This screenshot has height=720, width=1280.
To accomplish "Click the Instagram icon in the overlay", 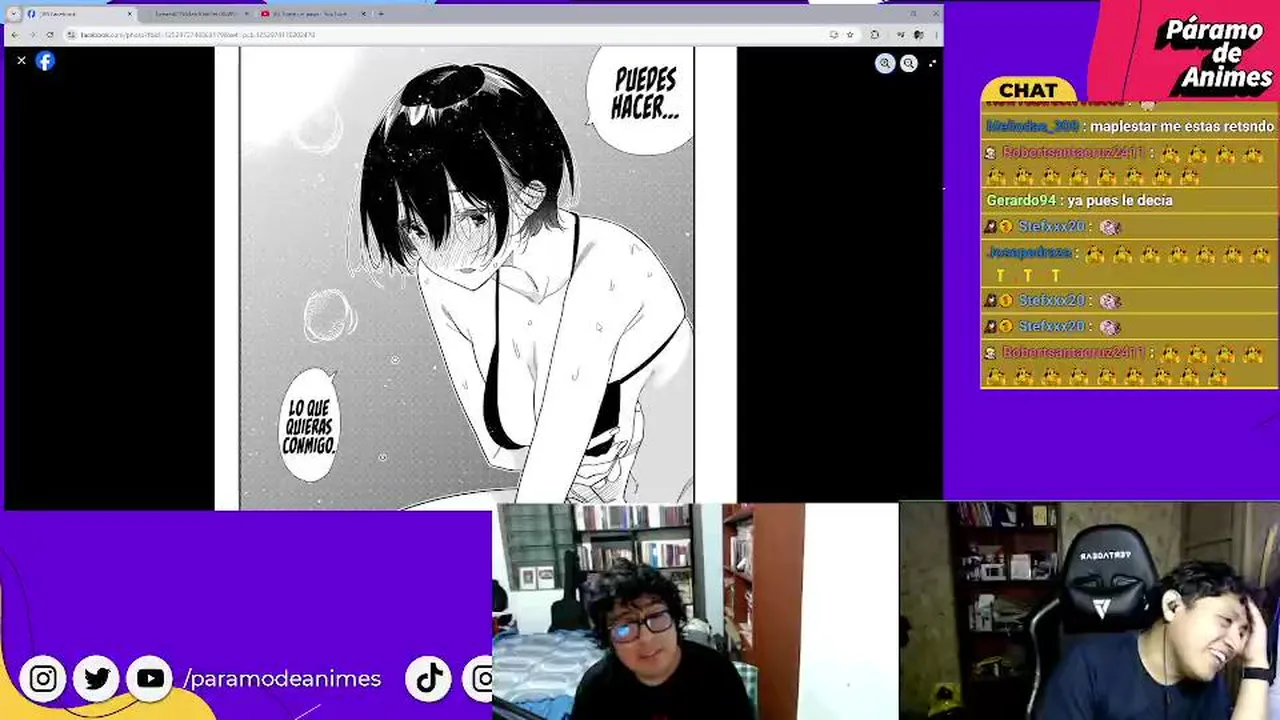I will click(x=43, y=679).
